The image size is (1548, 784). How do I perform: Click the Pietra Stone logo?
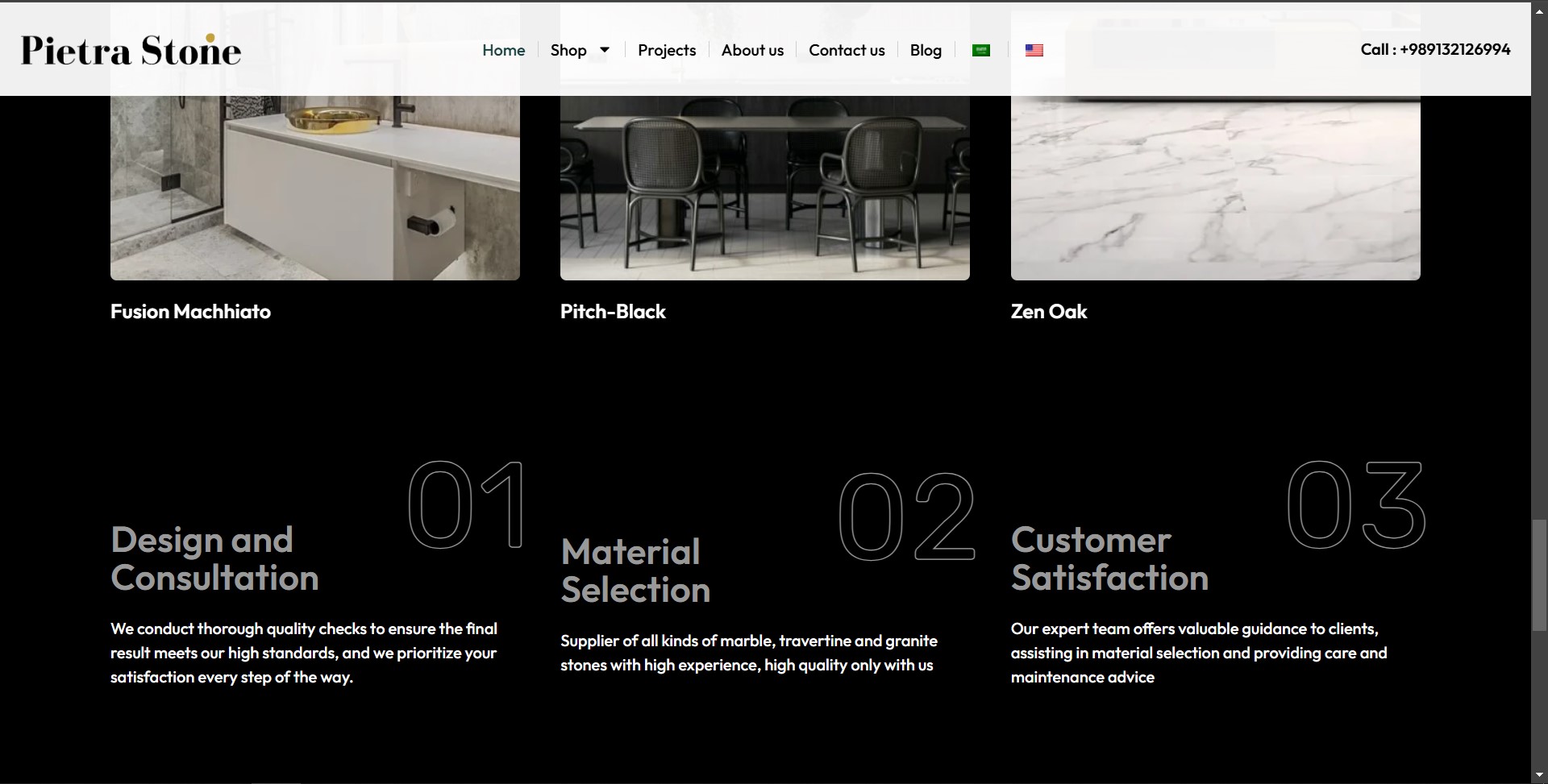[x=131, y=50]
